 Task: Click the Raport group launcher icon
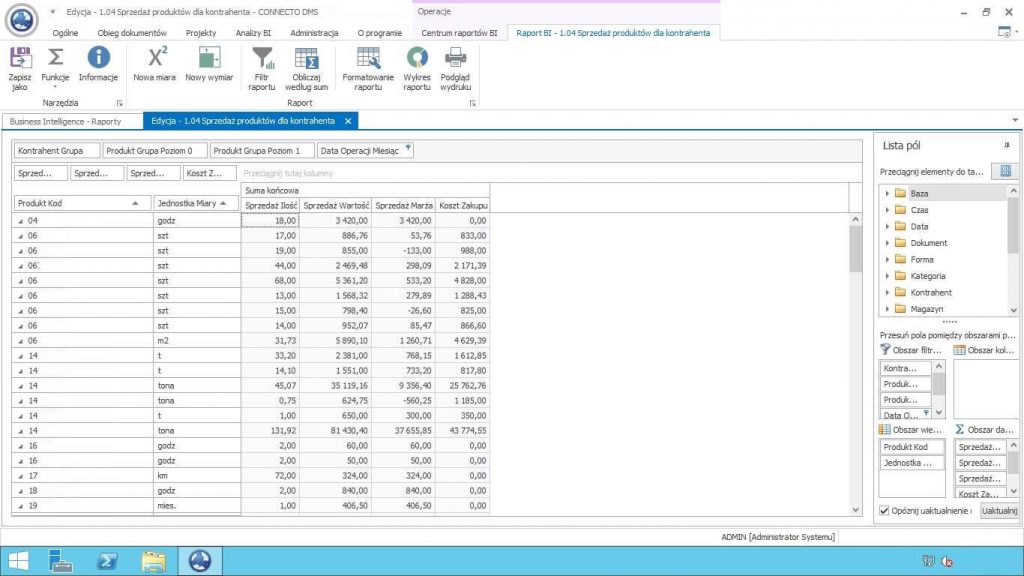(x=473, y=103)
